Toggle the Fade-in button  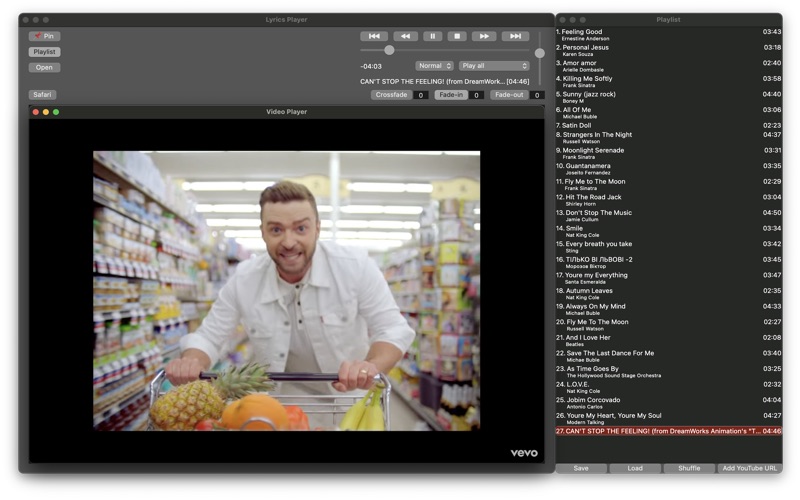[451, 95]
